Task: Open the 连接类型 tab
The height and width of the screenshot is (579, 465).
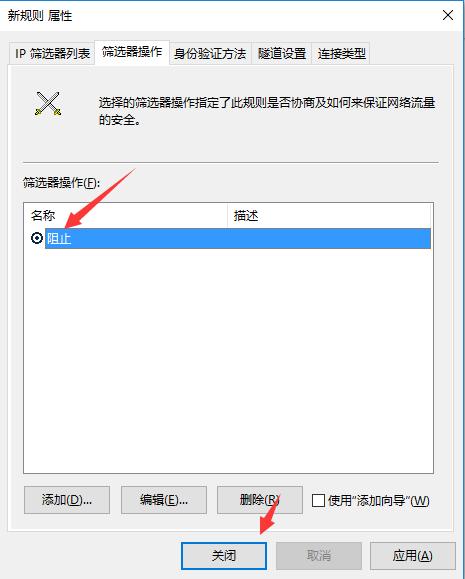Action: click(x=341, y=54)
